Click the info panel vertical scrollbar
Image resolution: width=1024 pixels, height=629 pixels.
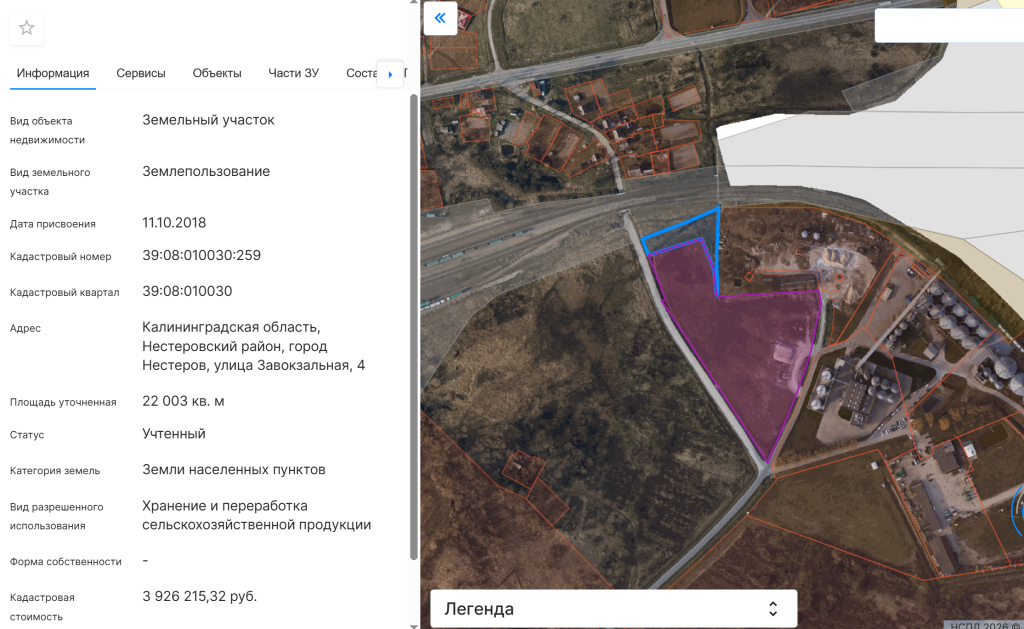point(414,320)
